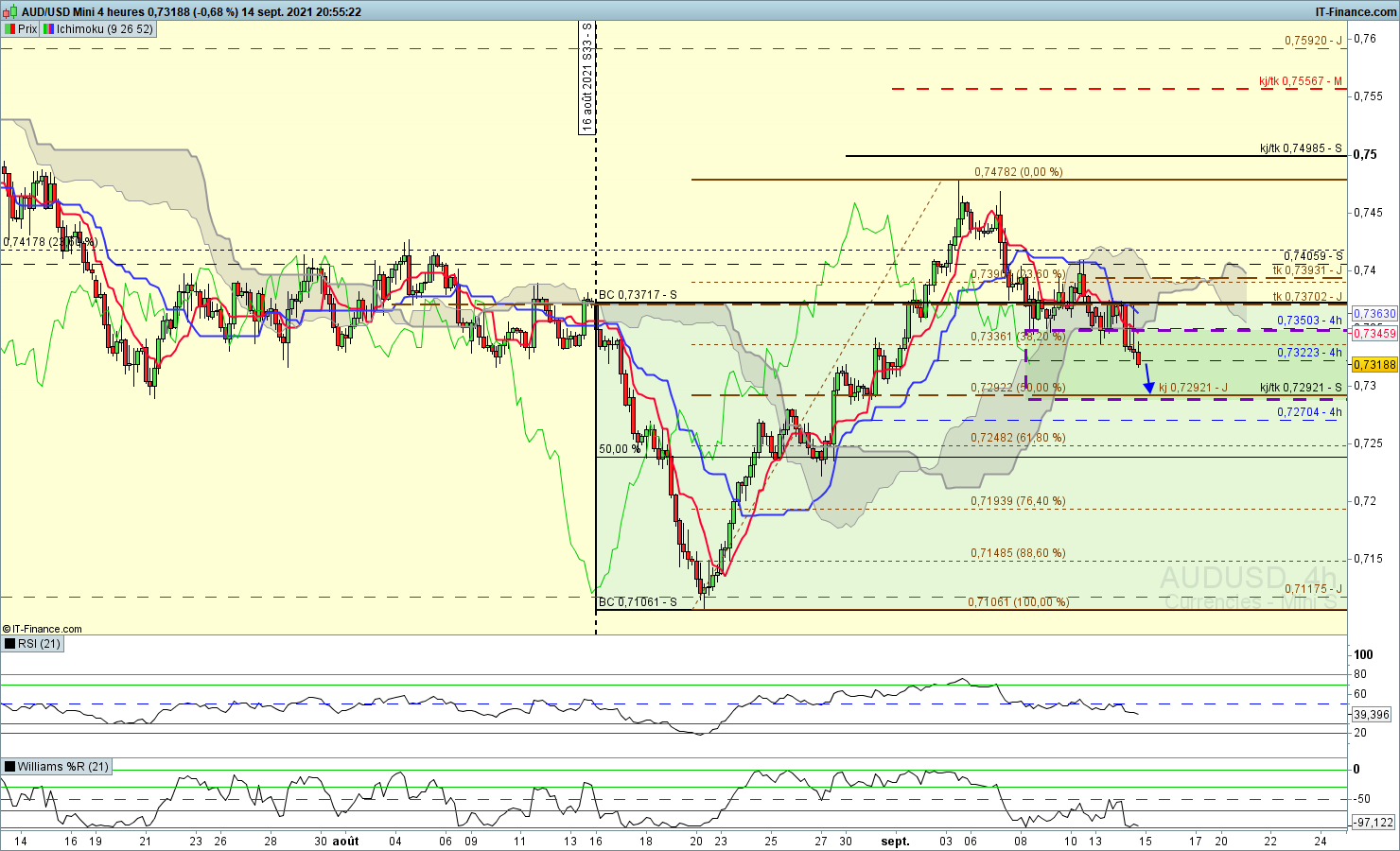Click the Williams %R value tag -97,122
The width and height of the screenshot is (1400, 851).
click(x=1373, y=823)
